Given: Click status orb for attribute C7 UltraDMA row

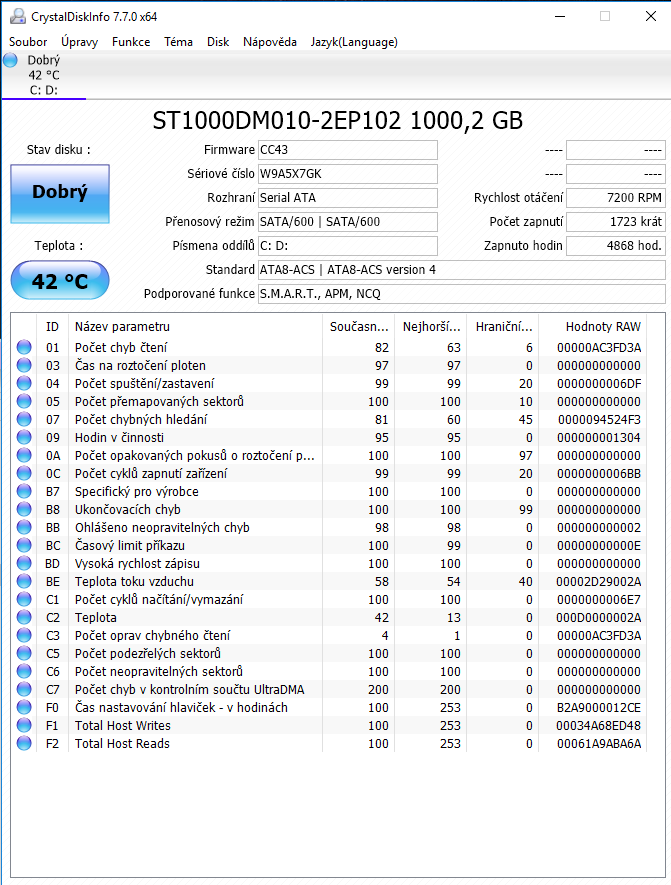Looking at the screenshot, I should [x=24, y=690].
